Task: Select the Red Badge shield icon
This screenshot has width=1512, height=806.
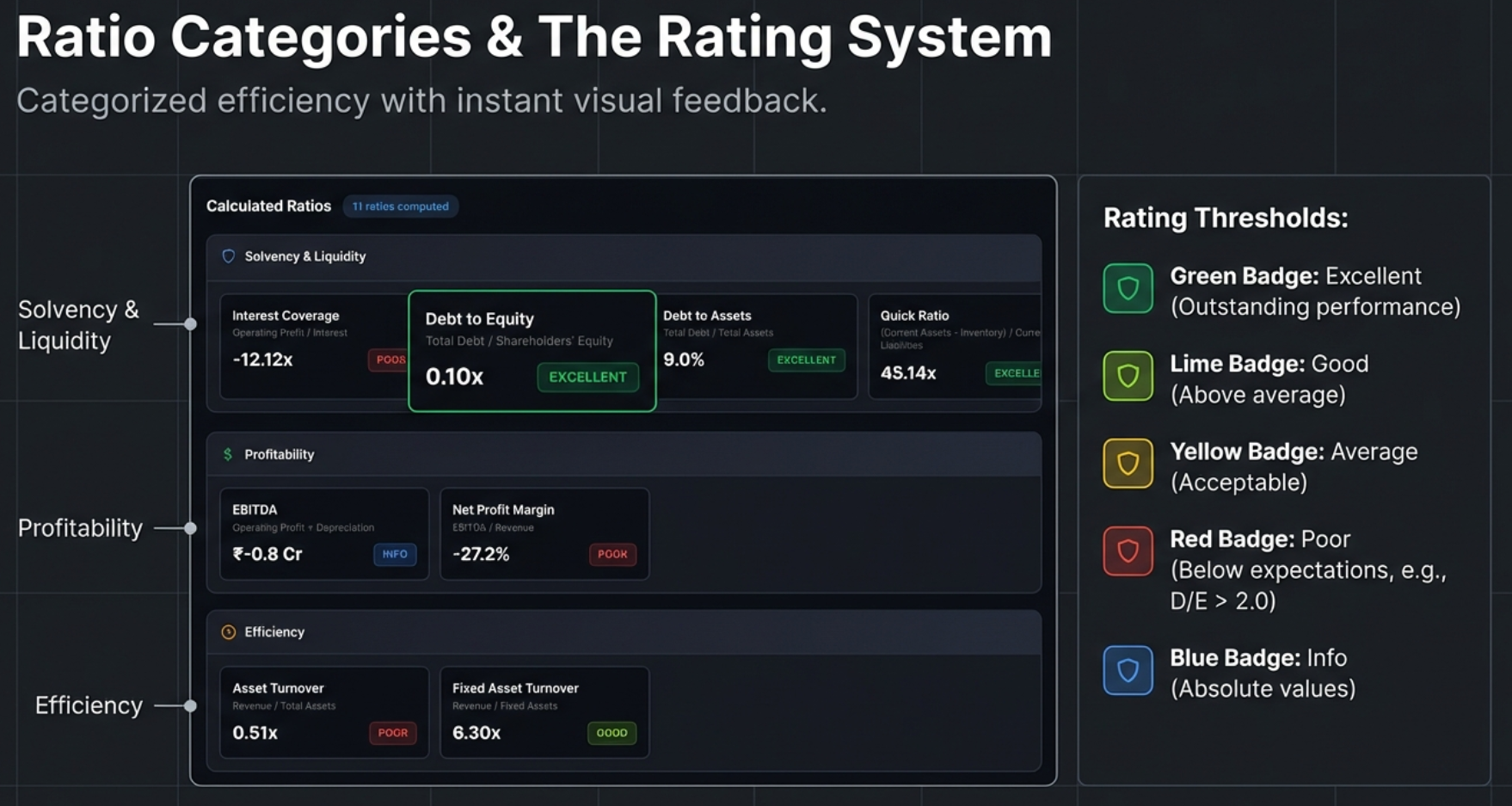Action: (1127, 551)
